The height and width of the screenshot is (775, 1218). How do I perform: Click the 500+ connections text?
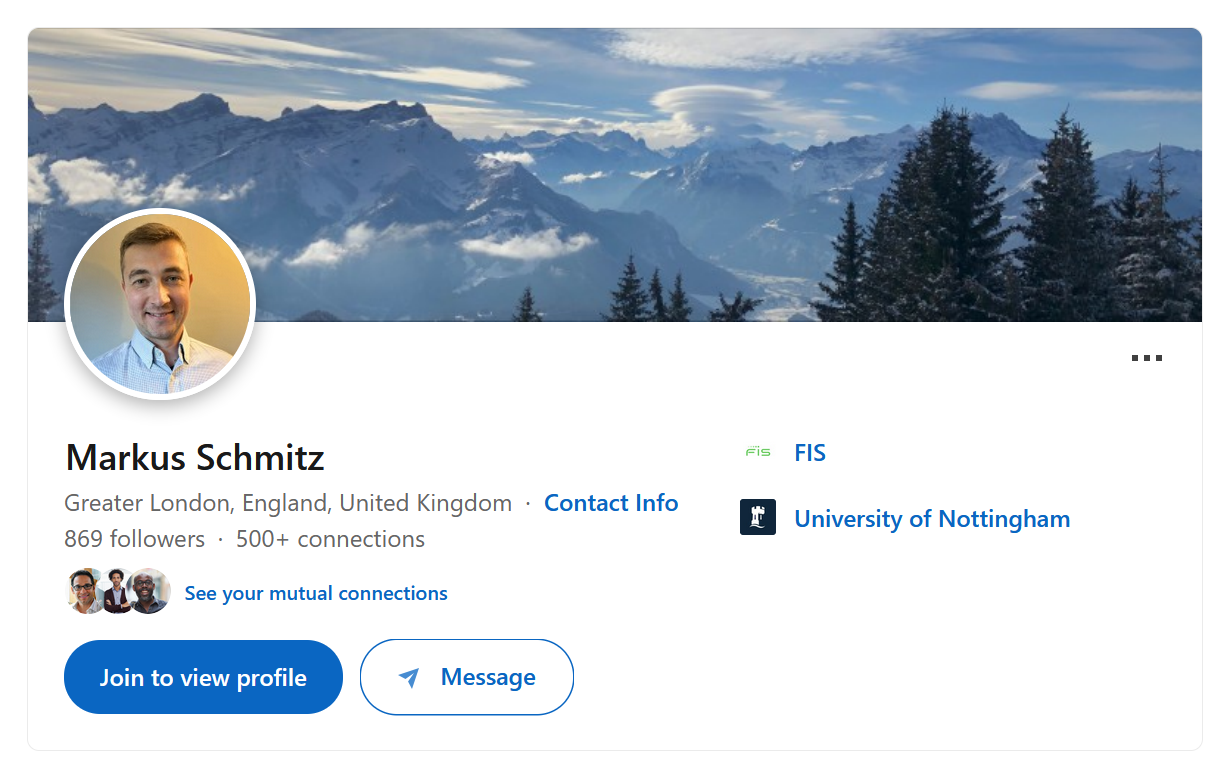330,539
